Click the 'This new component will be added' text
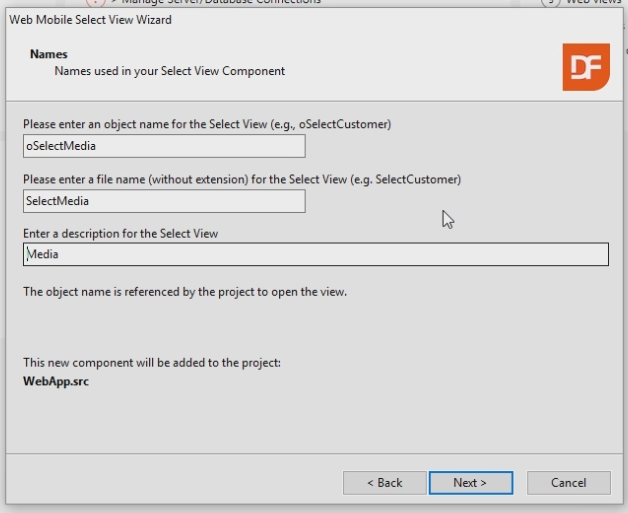628x513 pixels. [x=152, y=362]
